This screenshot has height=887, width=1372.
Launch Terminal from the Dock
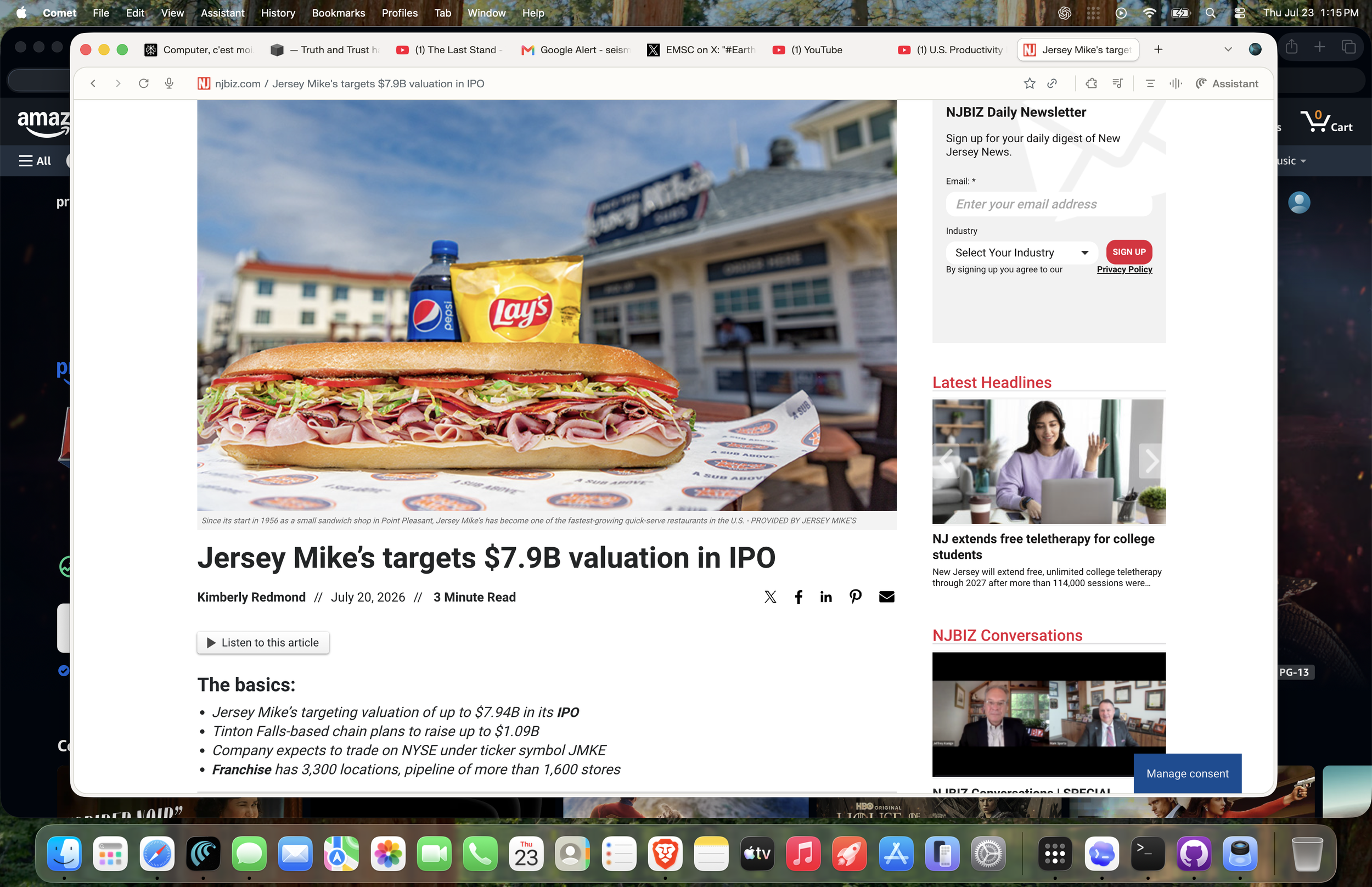pyautogui.click(x=1148, y=853)
